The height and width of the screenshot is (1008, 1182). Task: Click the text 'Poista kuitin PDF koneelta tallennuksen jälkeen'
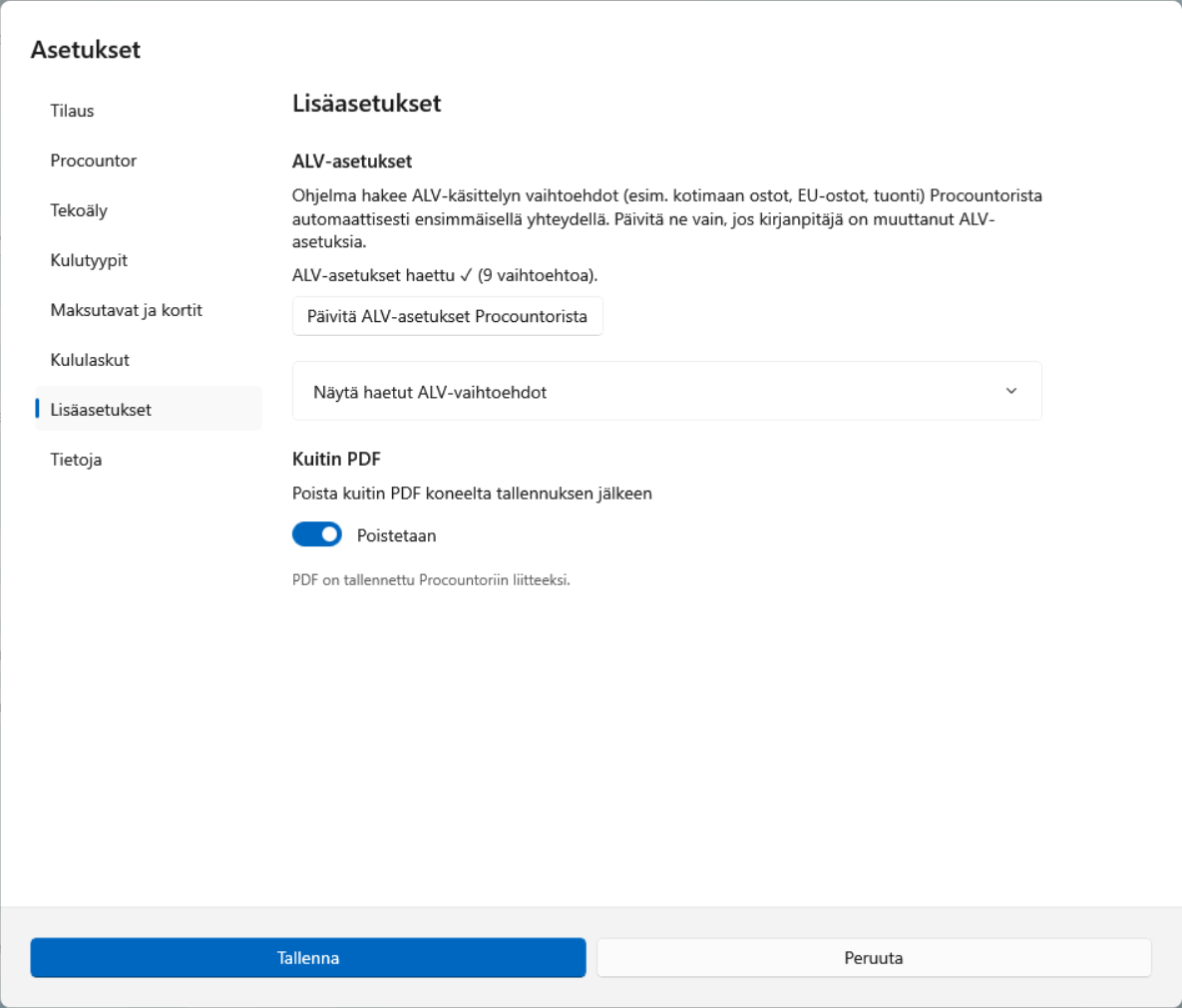click(x=472, y=494)
